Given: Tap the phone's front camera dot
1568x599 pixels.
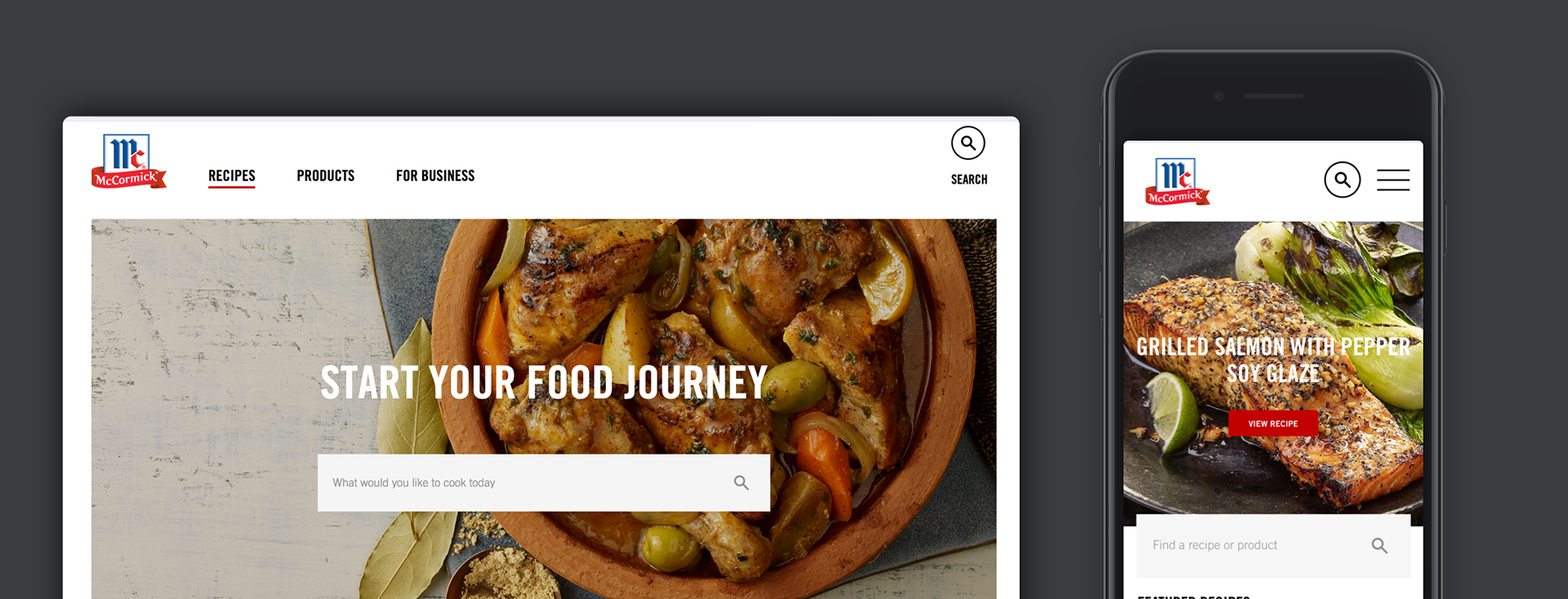Looking at the screenshot, I should [1218, 96].
